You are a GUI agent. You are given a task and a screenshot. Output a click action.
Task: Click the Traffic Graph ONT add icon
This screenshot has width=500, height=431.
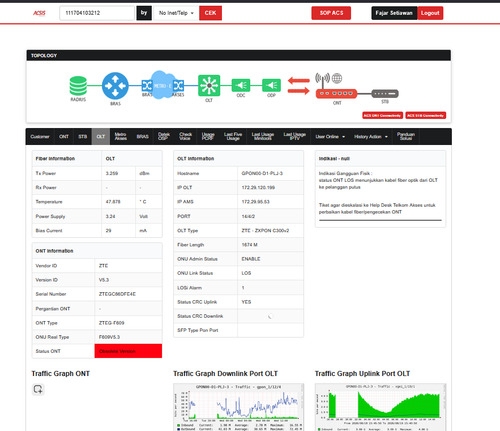coord(38,389)
